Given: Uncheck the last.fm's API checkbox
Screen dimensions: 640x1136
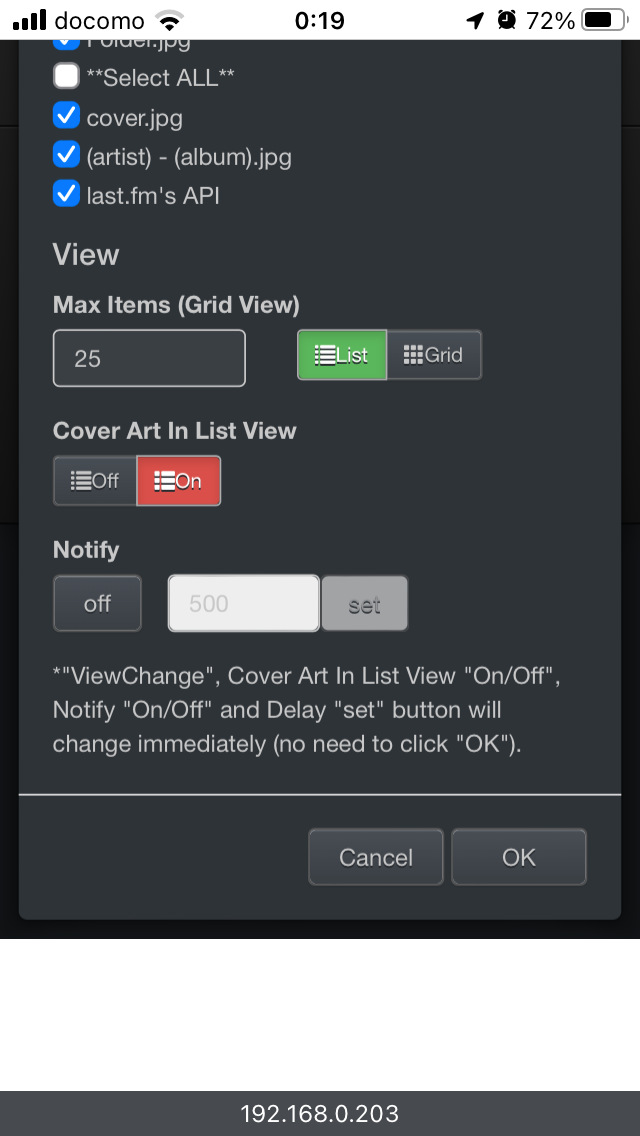Looking at the screenshot, I should click(x=66, y=194).
